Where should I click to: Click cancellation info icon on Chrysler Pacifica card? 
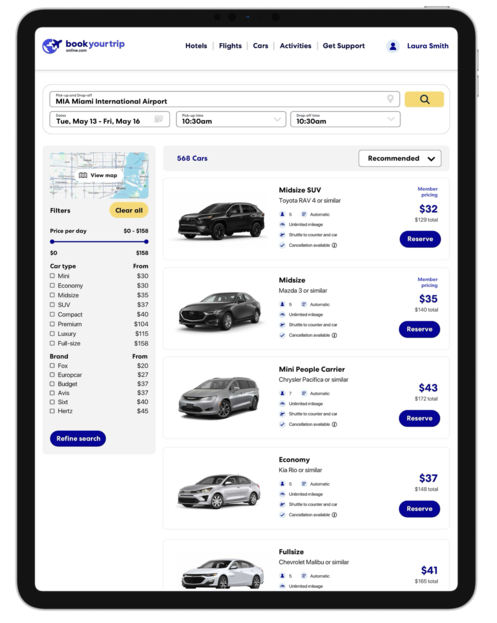point(335,424)
